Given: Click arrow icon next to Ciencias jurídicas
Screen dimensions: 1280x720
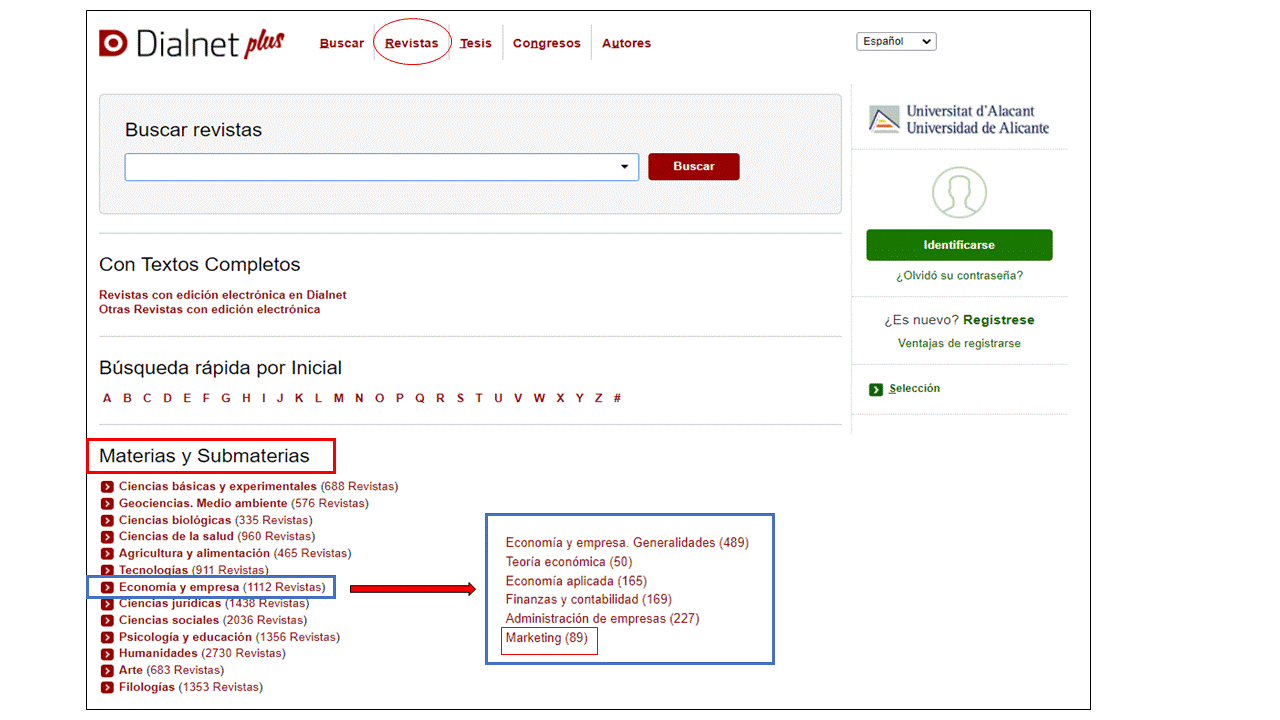Looking at the screenshot, I should [107, 604].
